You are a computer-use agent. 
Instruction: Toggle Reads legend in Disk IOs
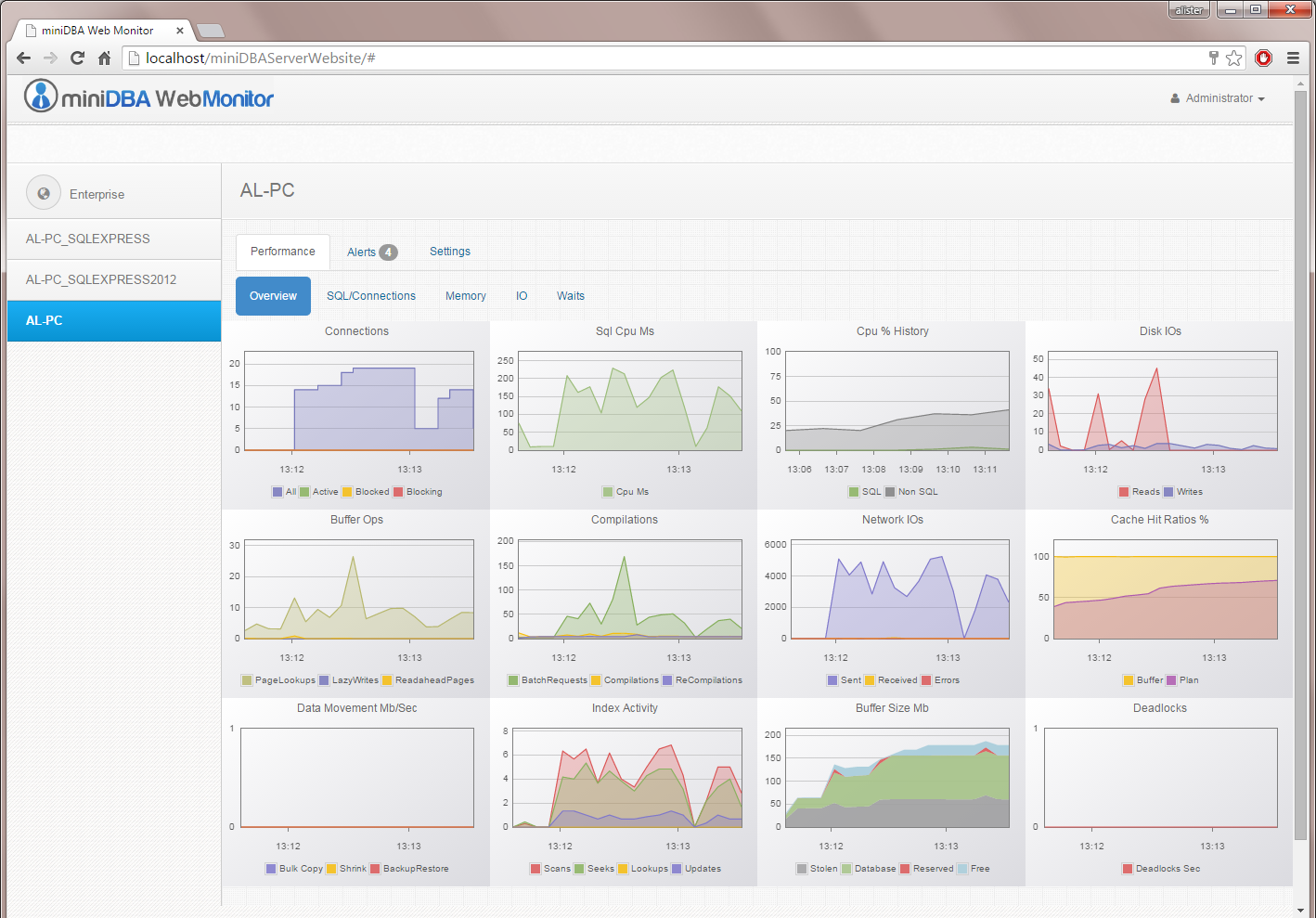tap(1139, 492)
